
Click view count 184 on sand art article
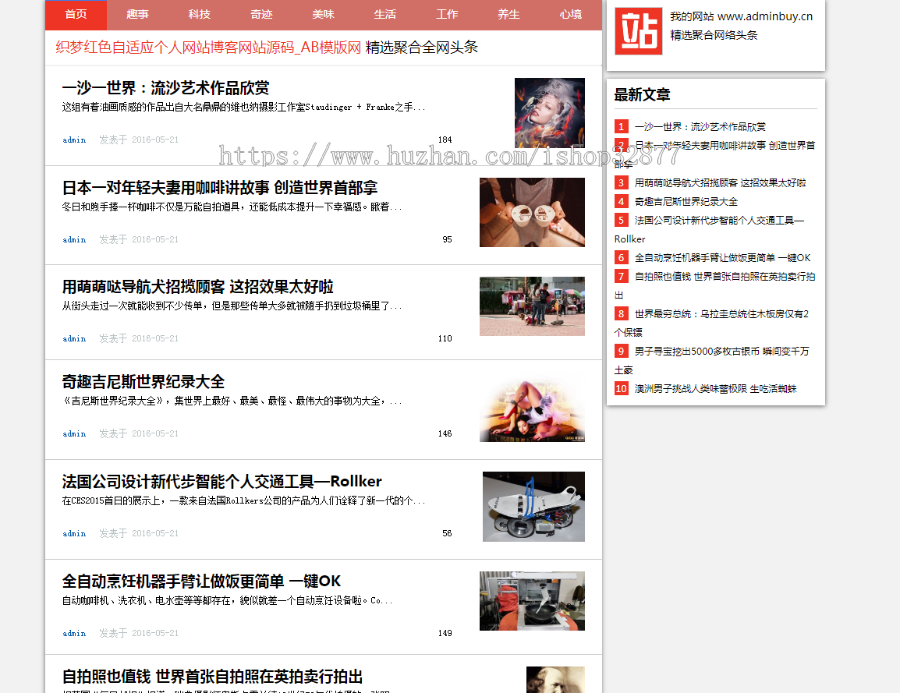tap(445, 140)
